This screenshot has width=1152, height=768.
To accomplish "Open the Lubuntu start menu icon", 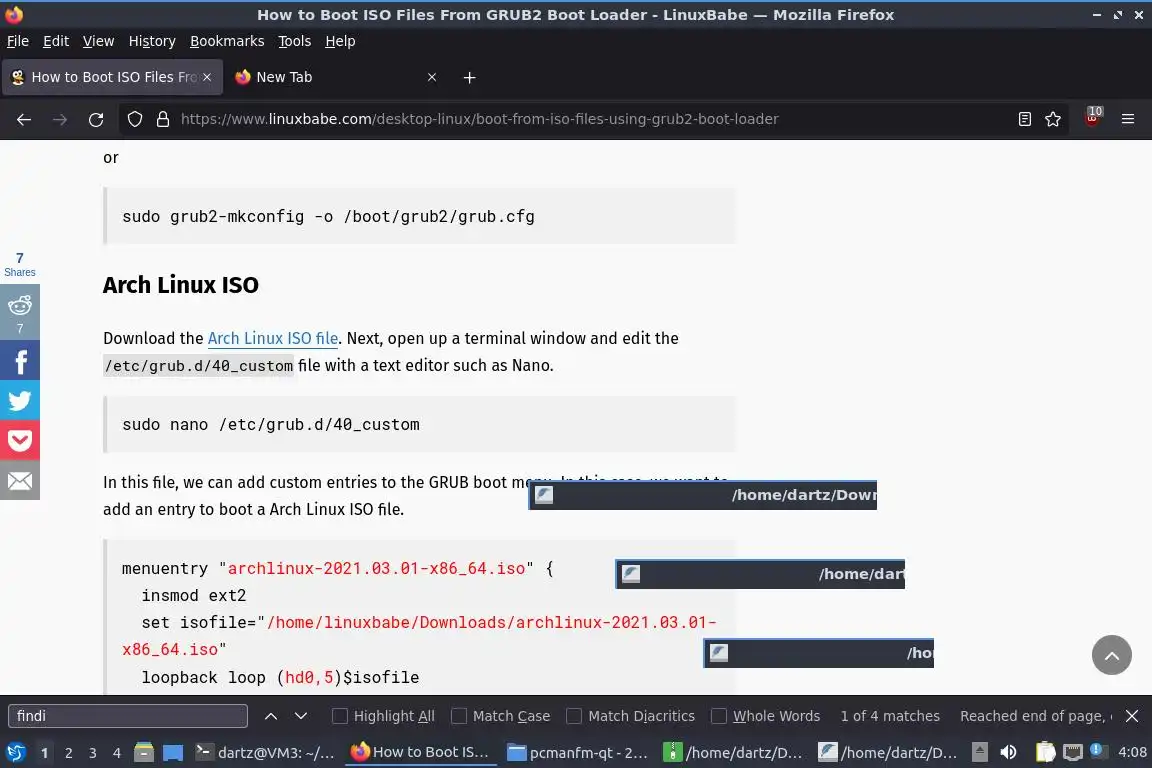I will click(15, 752).
